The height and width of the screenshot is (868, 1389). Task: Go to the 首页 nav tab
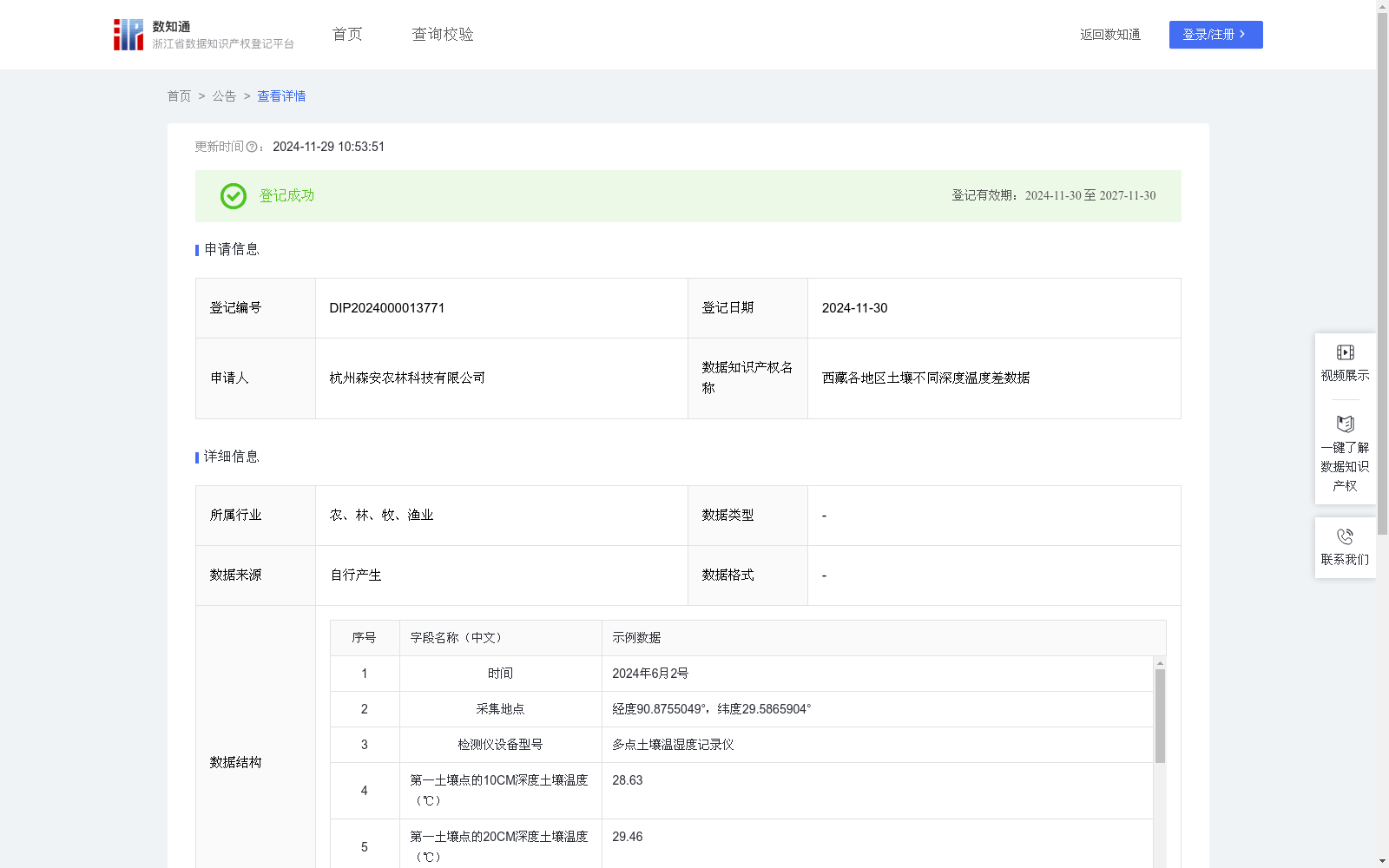click(x=347, y=35)
